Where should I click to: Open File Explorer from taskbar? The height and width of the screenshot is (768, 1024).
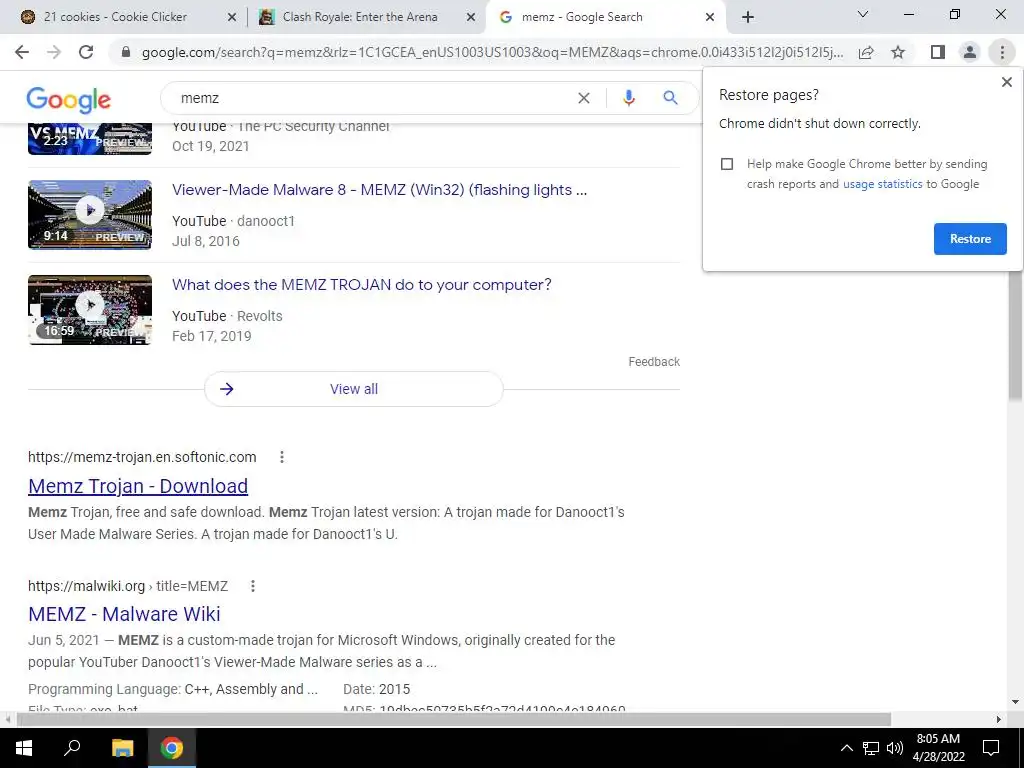[x=122, y=748]
